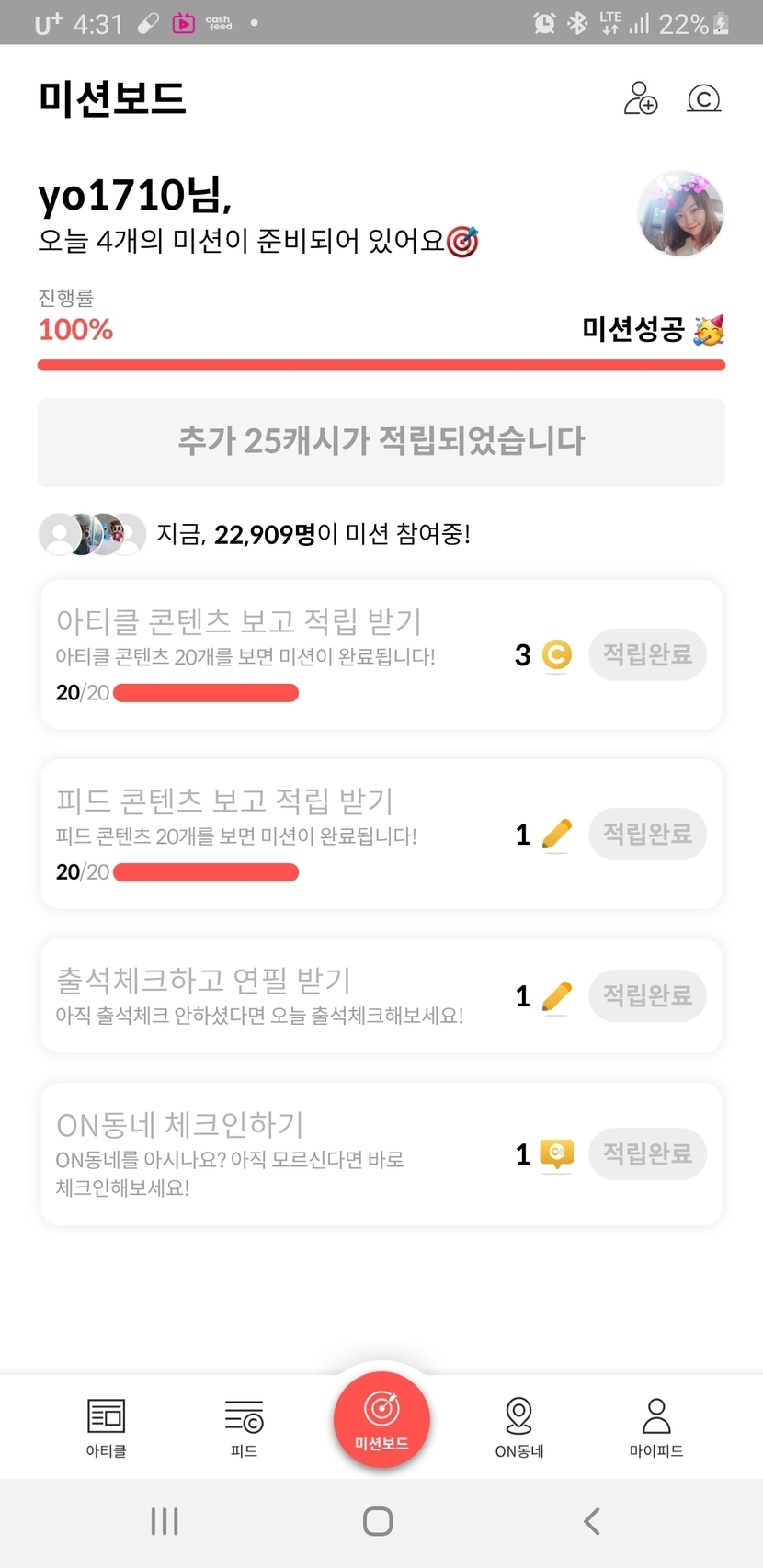The width and height of the screenshot is (763, 1568).
Task: Go to 마이피드 profile tab
Action: click(x=656, y=1427)
